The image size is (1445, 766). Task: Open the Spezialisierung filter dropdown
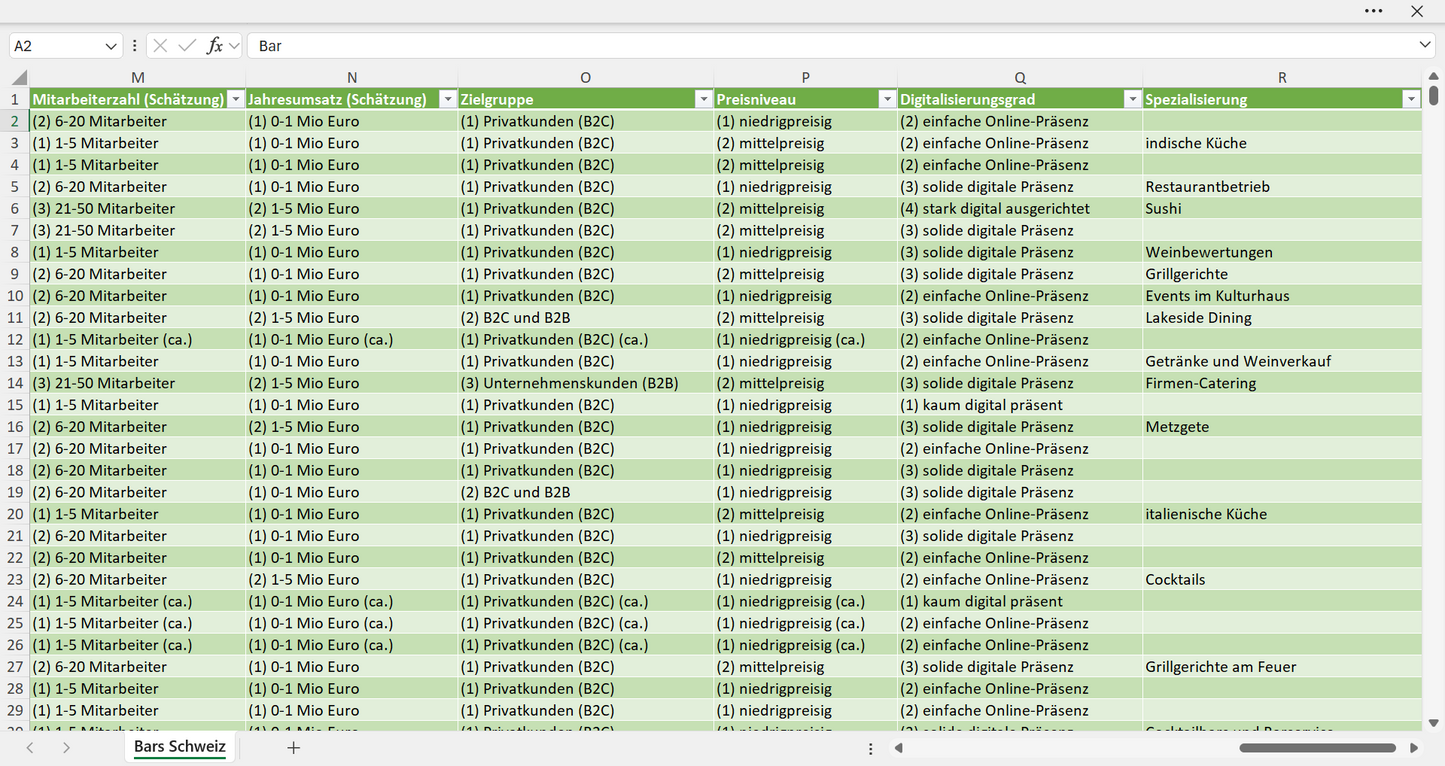1411,99
